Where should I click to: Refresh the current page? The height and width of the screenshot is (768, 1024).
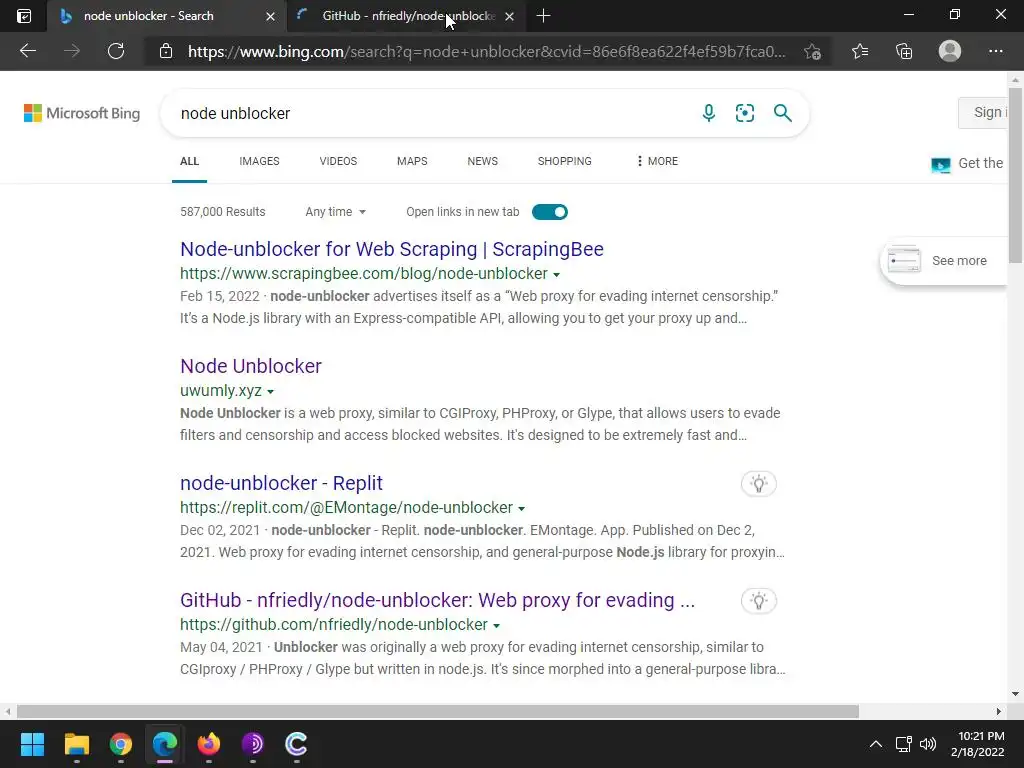116,51
